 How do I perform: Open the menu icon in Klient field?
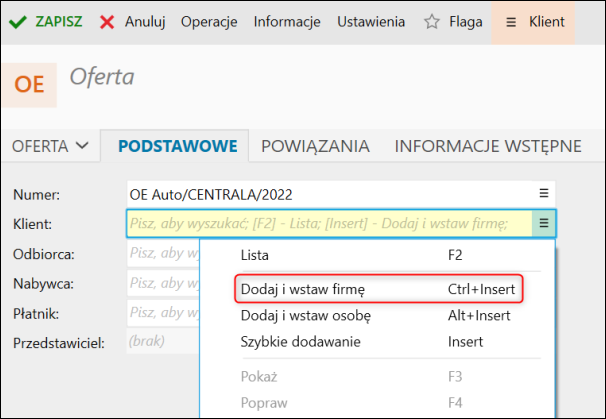click(544, 223)
